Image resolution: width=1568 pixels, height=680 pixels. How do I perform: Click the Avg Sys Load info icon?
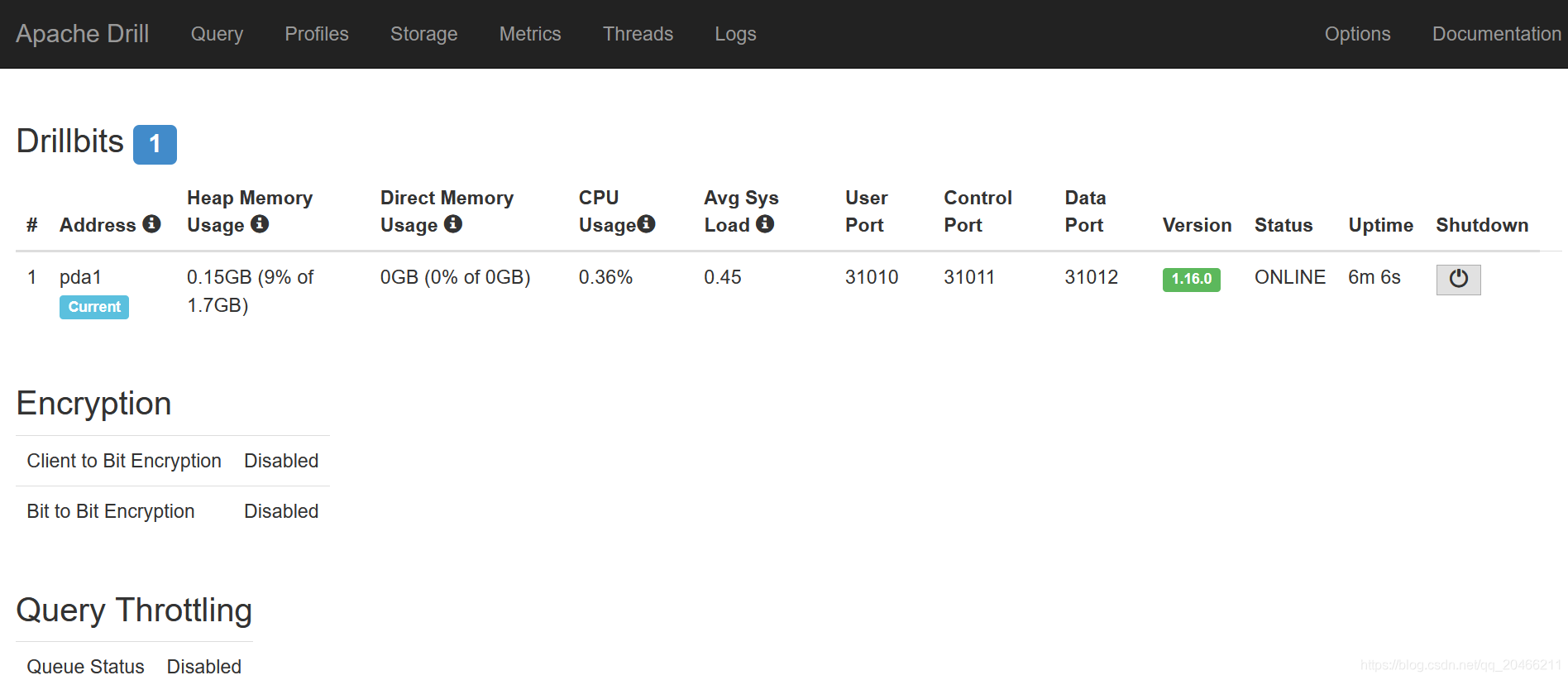[765, 223]
